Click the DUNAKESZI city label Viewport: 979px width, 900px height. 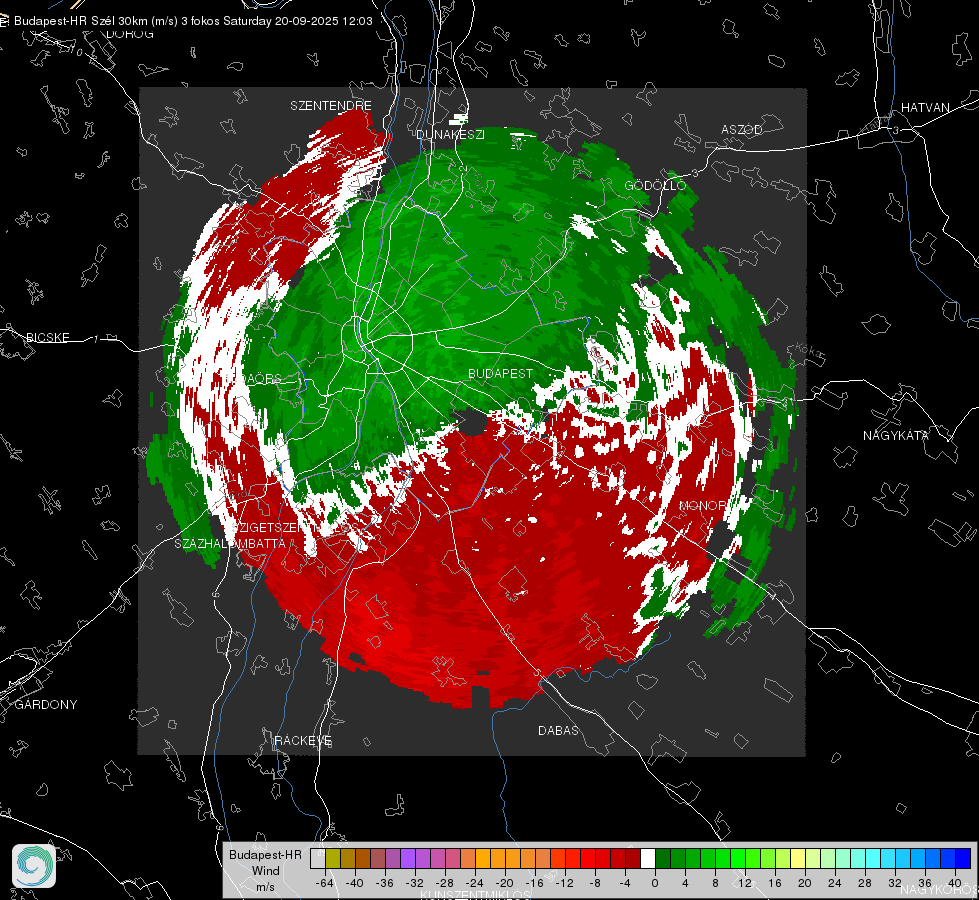pyautogui.click(x=450, y=134)
